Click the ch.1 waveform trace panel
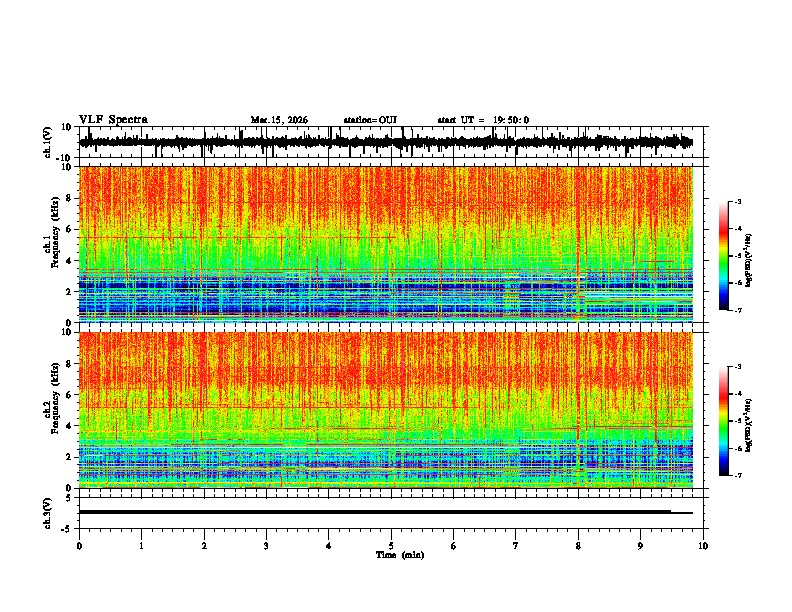Viewport: 792px width, 612px height. pos(393,142)
